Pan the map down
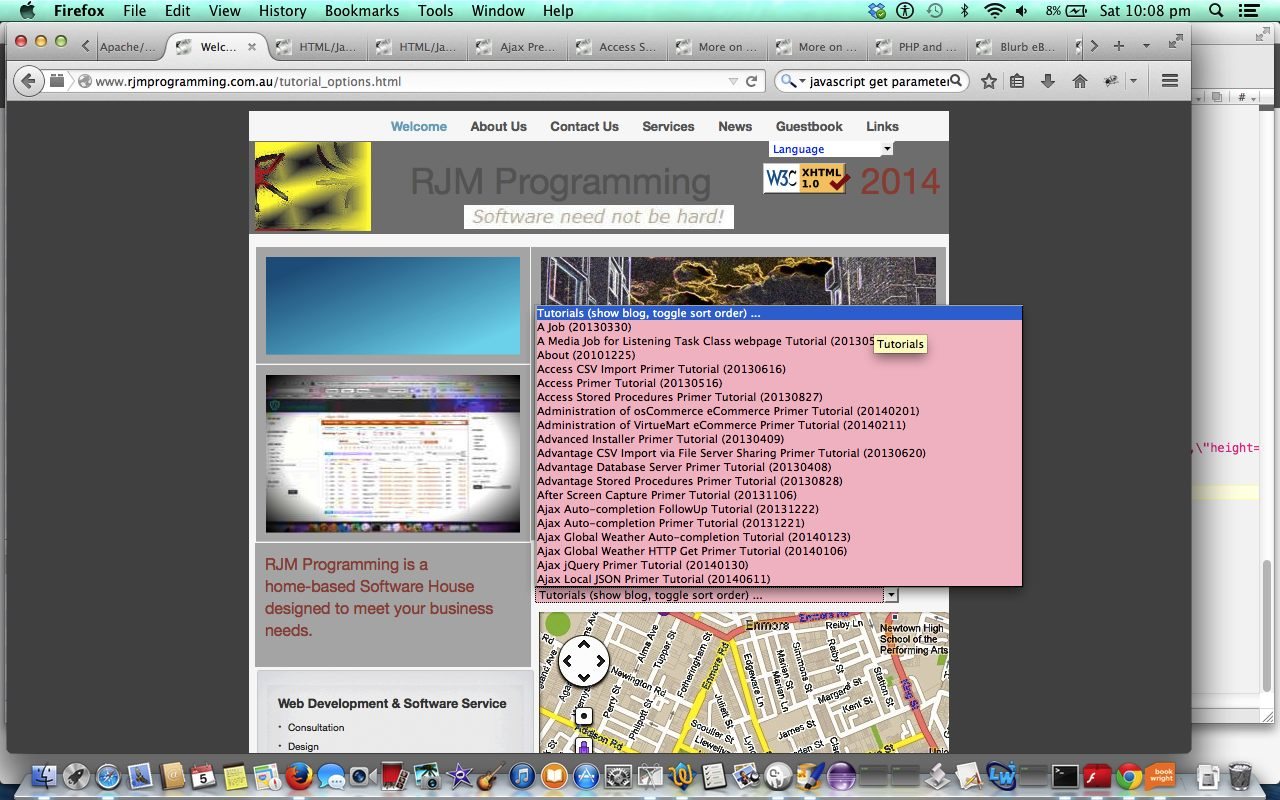The image size is (1280, 800). tap(584, 678)
